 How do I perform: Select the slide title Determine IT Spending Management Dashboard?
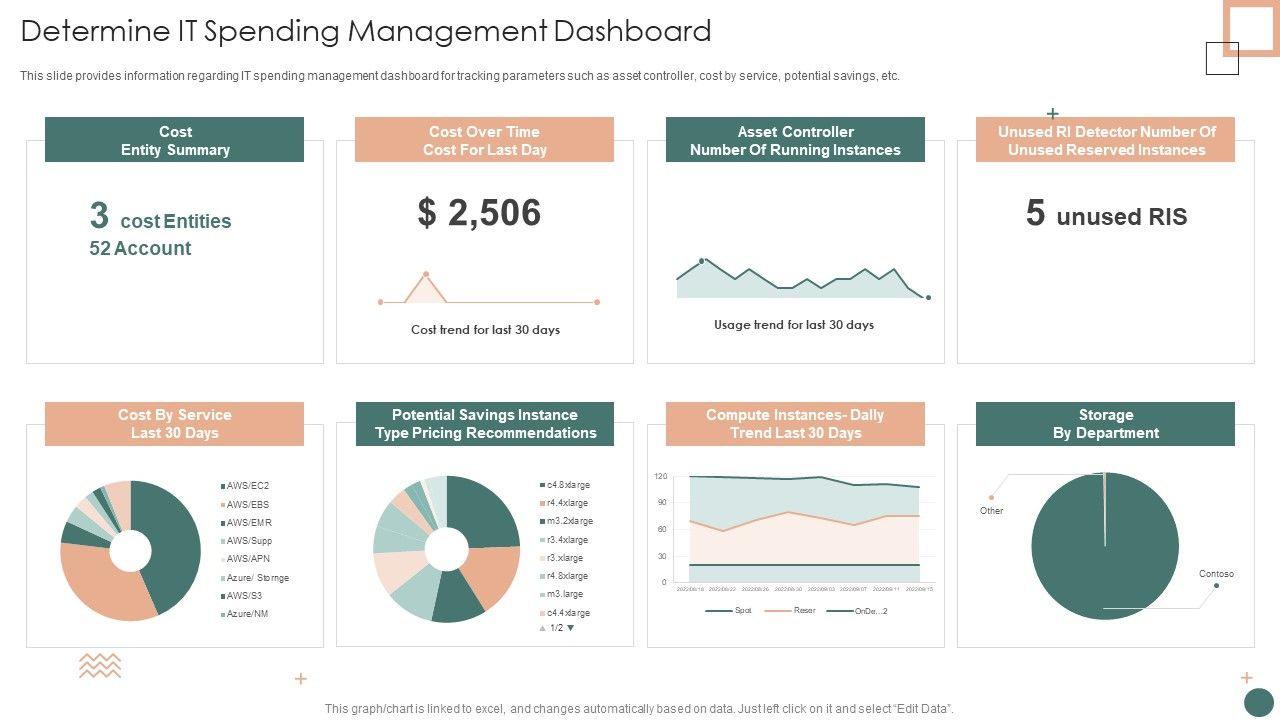366,31
